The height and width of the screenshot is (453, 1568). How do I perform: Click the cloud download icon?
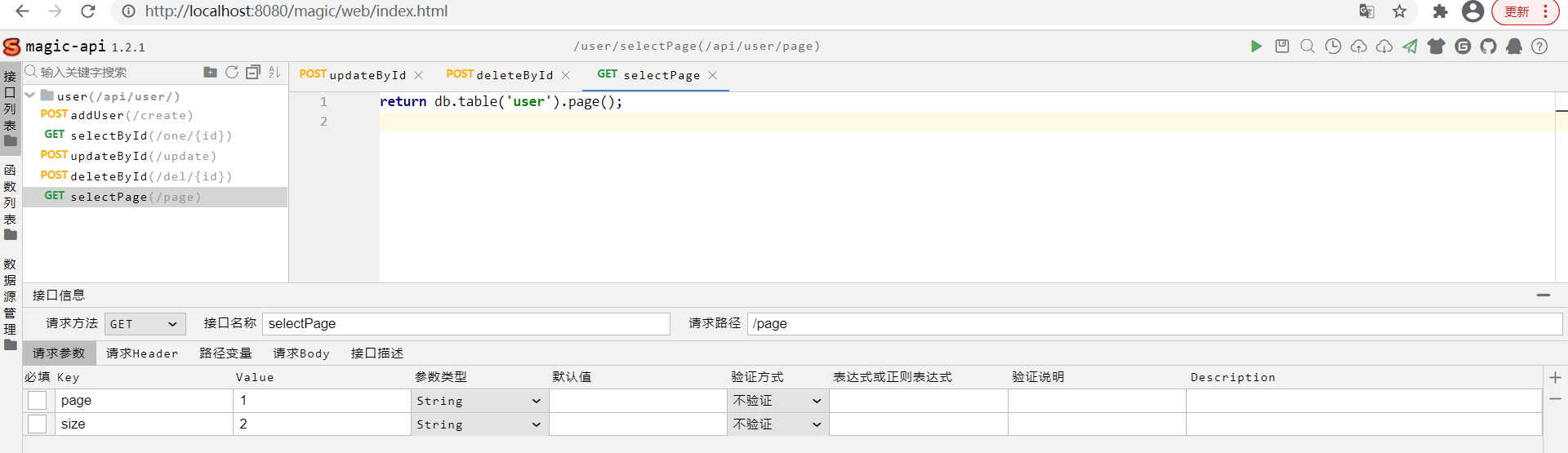tap(1384, 47)
